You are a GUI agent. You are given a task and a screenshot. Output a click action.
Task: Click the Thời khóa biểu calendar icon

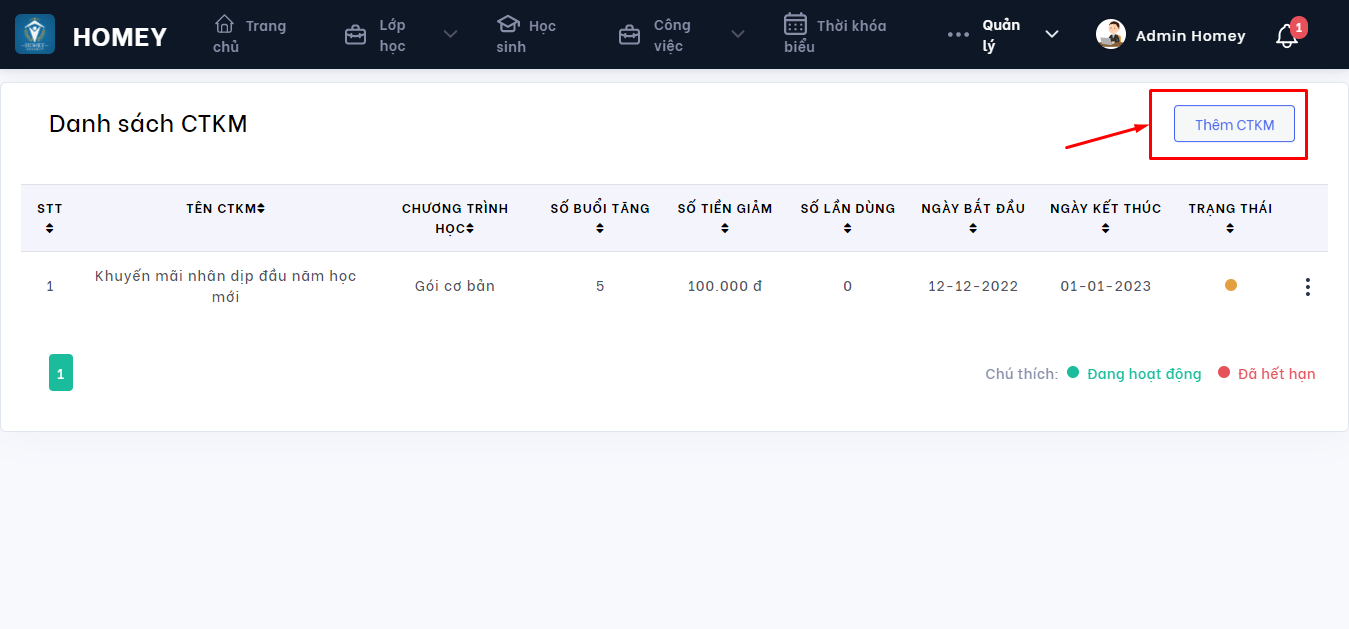pyautogui.click(x=795, y=24)
